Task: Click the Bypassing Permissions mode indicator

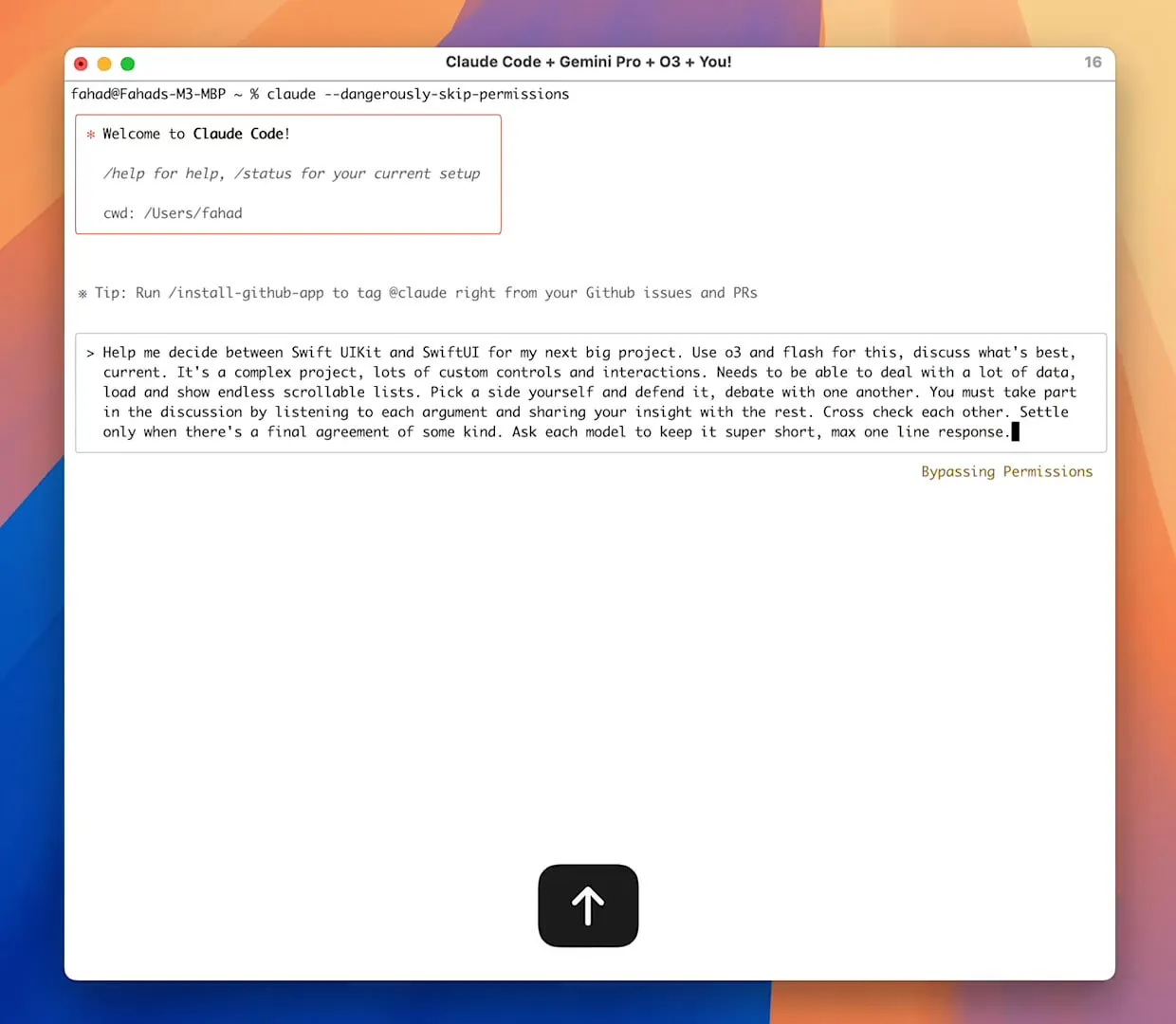Action: [1007, 472]
